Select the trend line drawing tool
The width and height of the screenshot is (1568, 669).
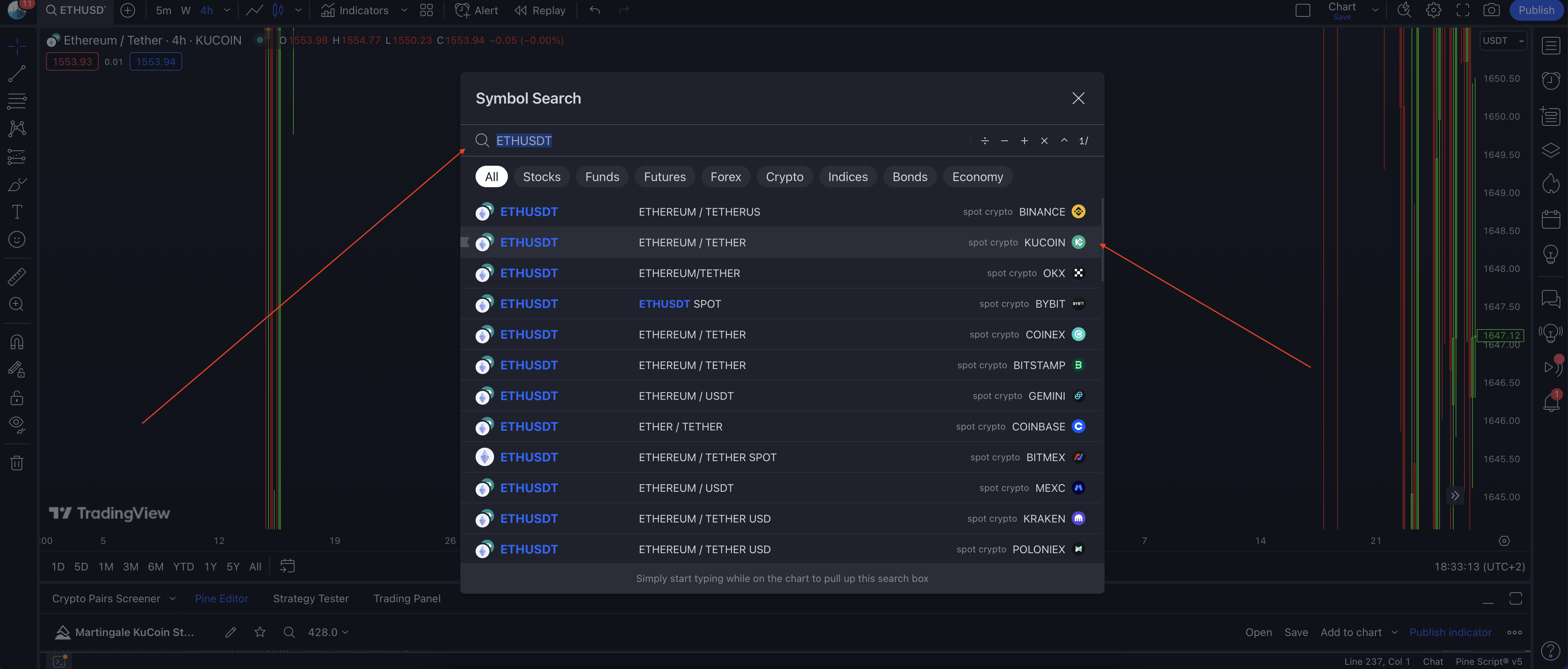tap(16, 74)
